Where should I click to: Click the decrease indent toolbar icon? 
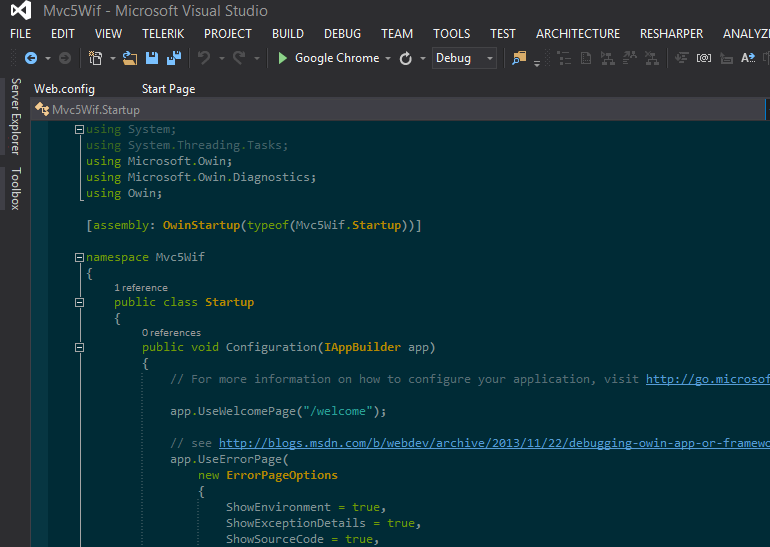[x=682, y=58]
